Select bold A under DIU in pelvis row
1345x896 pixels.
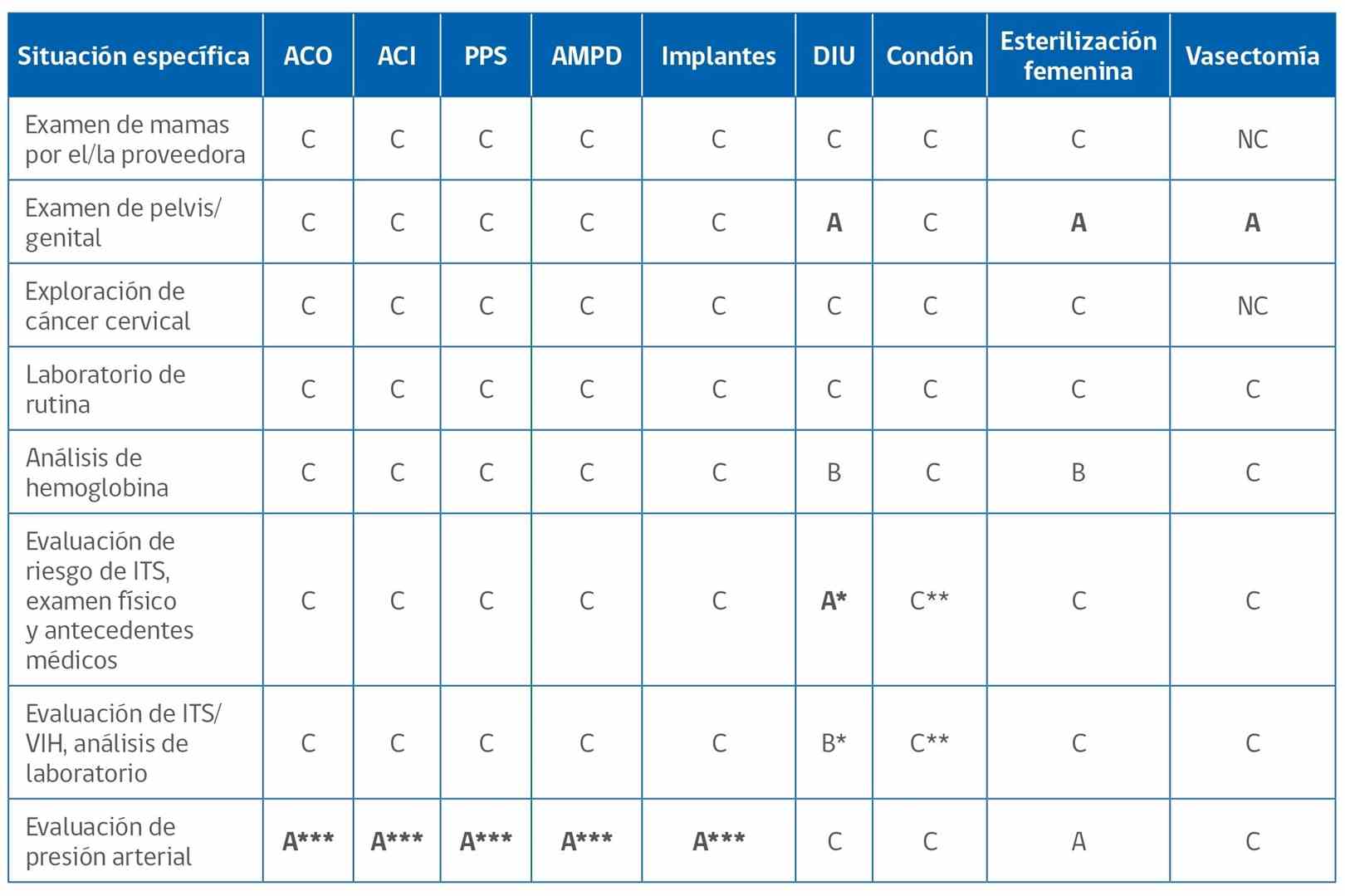tap(834, 223)
